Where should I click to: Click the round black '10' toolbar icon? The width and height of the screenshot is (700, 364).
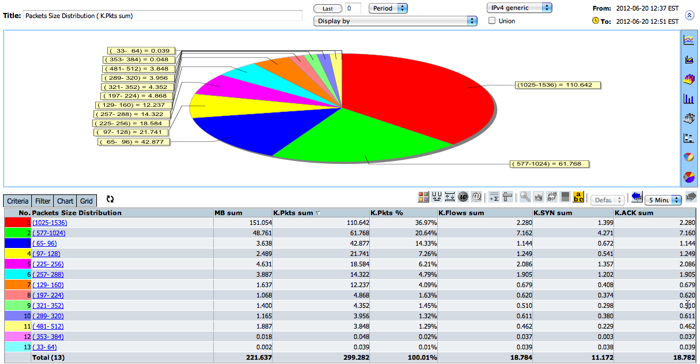click(x=463, y=197)
